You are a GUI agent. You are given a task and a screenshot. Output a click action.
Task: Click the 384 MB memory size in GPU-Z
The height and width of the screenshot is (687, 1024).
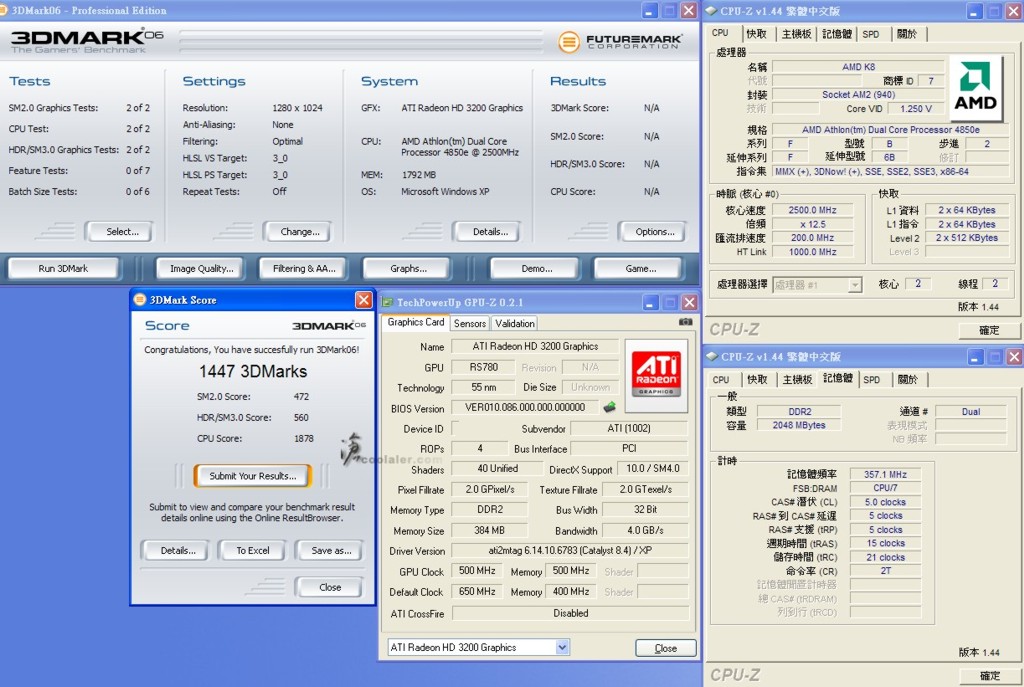(x=489, y=530)
